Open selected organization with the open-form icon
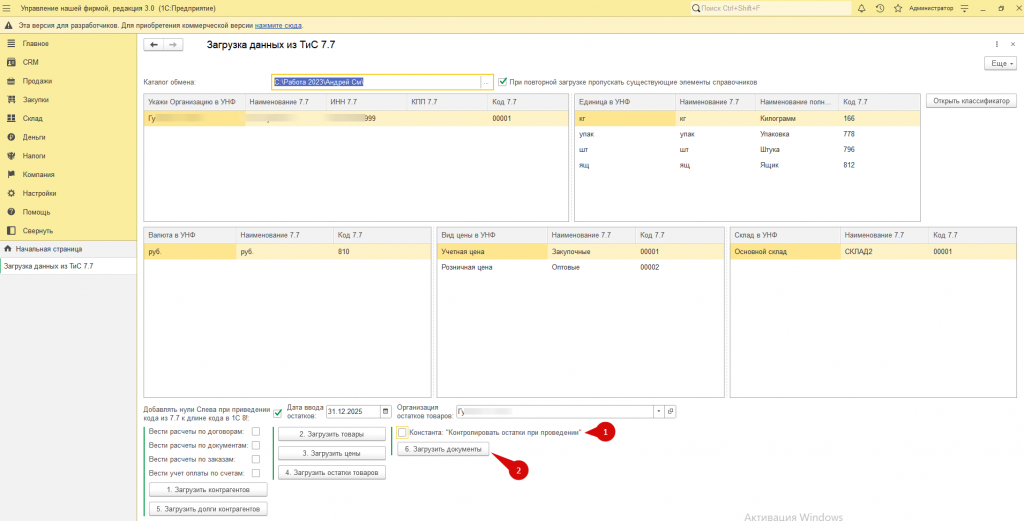This screenshot has width=1024, height=521. coord(670,411)
